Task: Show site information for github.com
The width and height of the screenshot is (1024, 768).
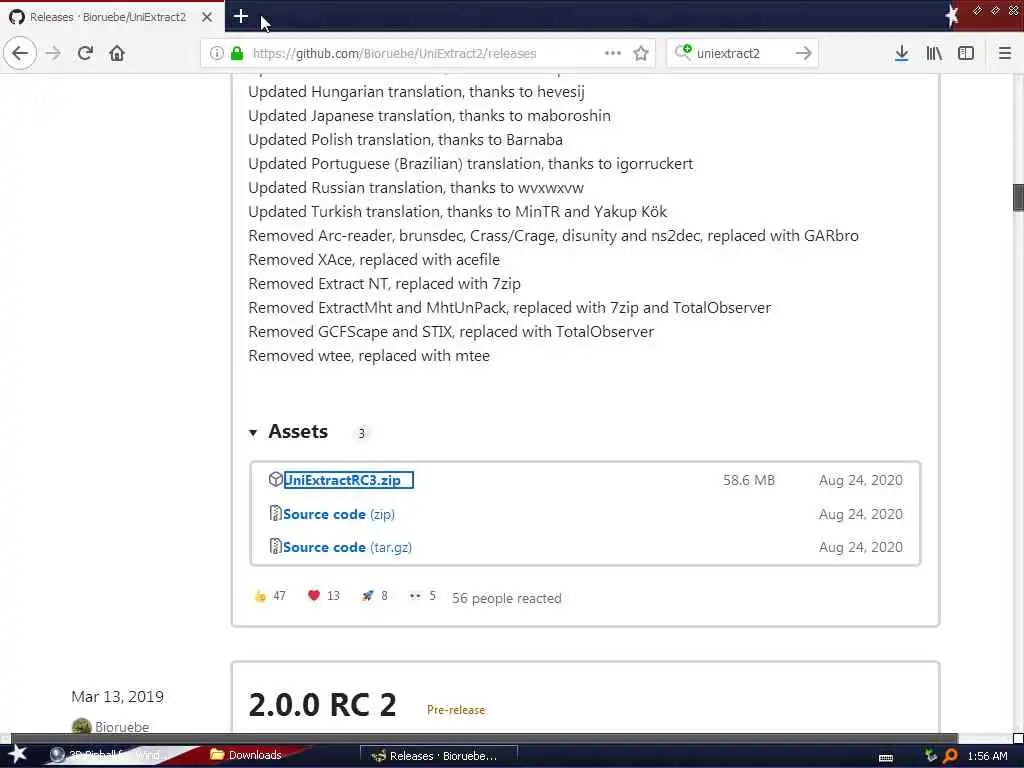Action: [x=216, y=53]
